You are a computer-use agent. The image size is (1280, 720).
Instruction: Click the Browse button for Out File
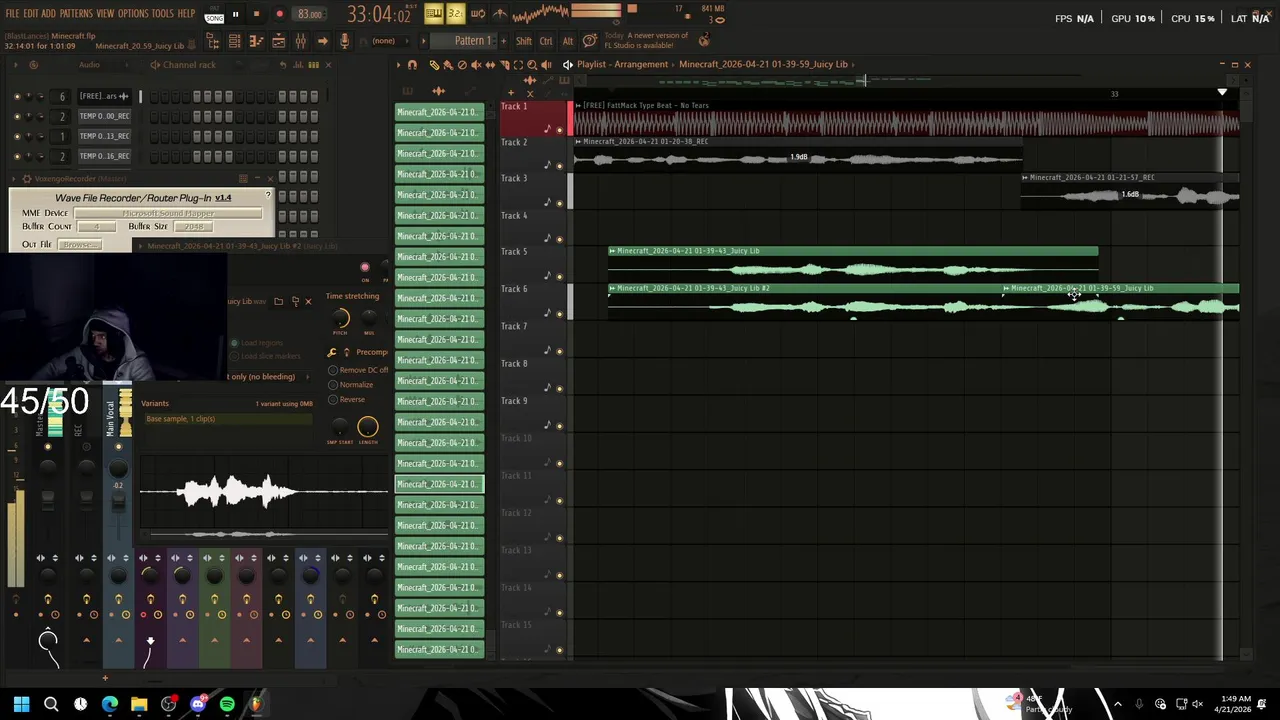[80, 245]
